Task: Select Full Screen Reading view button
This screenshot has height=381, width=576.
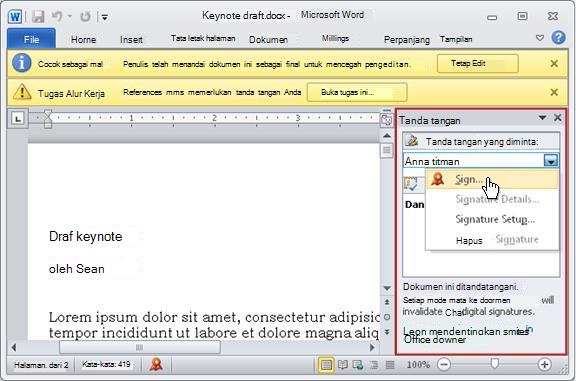Action: (x=342, y=365)
